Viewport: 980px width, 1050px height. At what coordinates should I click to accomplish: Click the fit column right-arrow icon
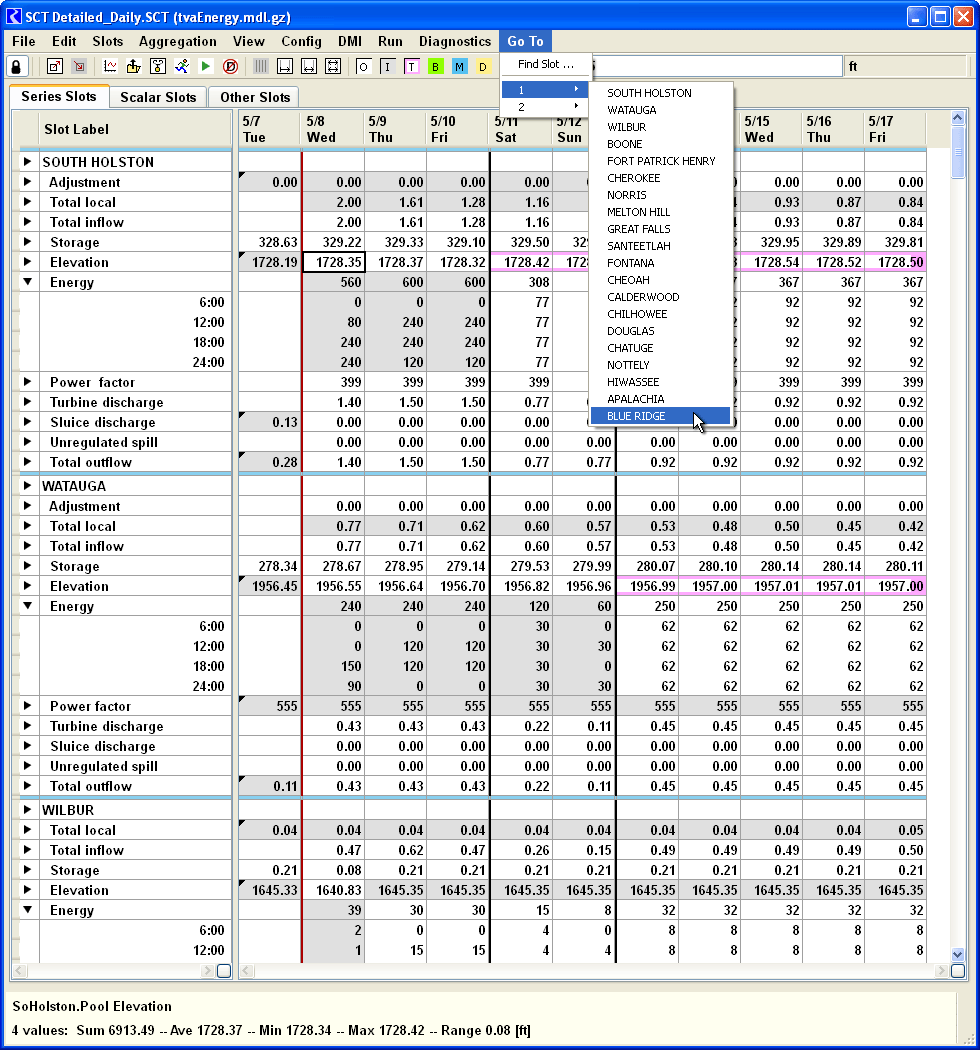click(x=285, y=66)
